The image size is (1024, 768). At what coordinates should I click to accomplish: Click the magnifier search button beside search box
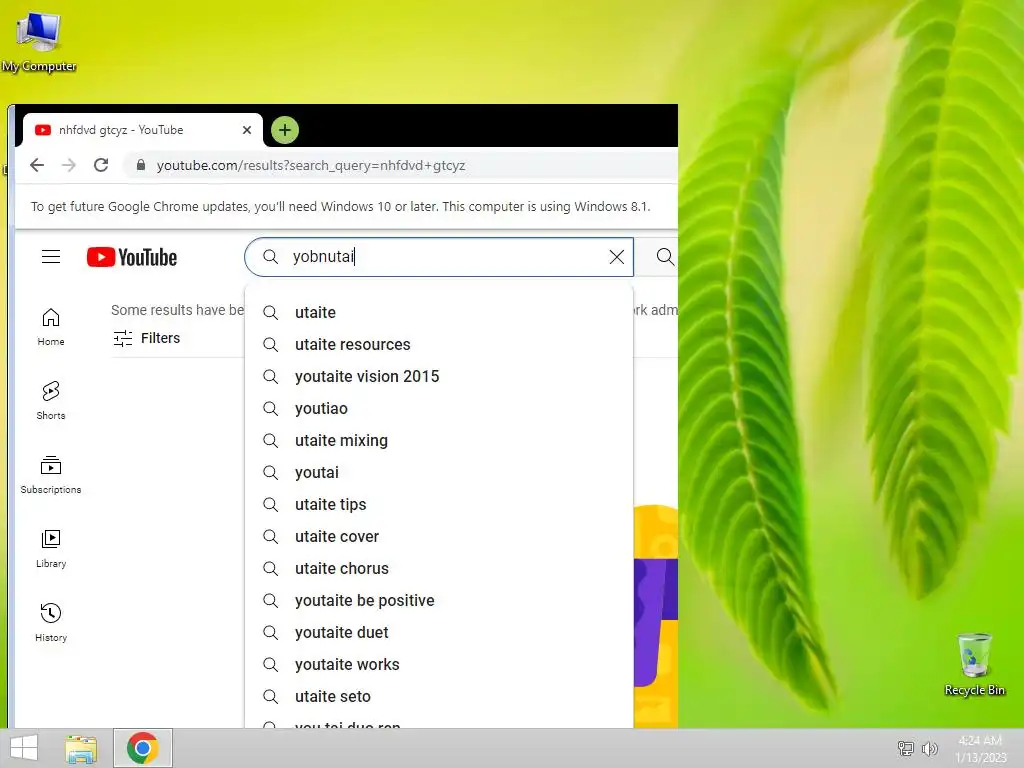coord(664,257)
